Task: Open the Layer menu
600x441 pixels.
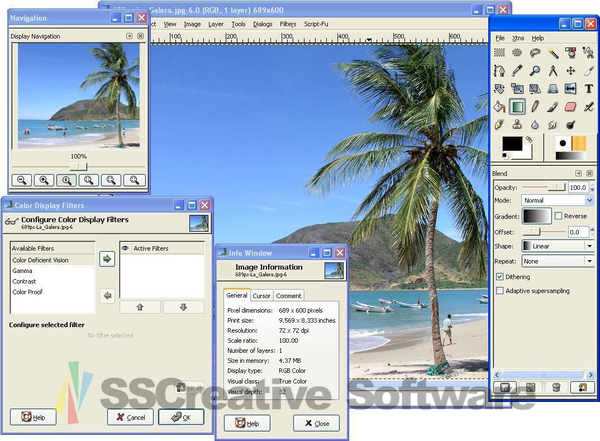Action: coord(216,24)
